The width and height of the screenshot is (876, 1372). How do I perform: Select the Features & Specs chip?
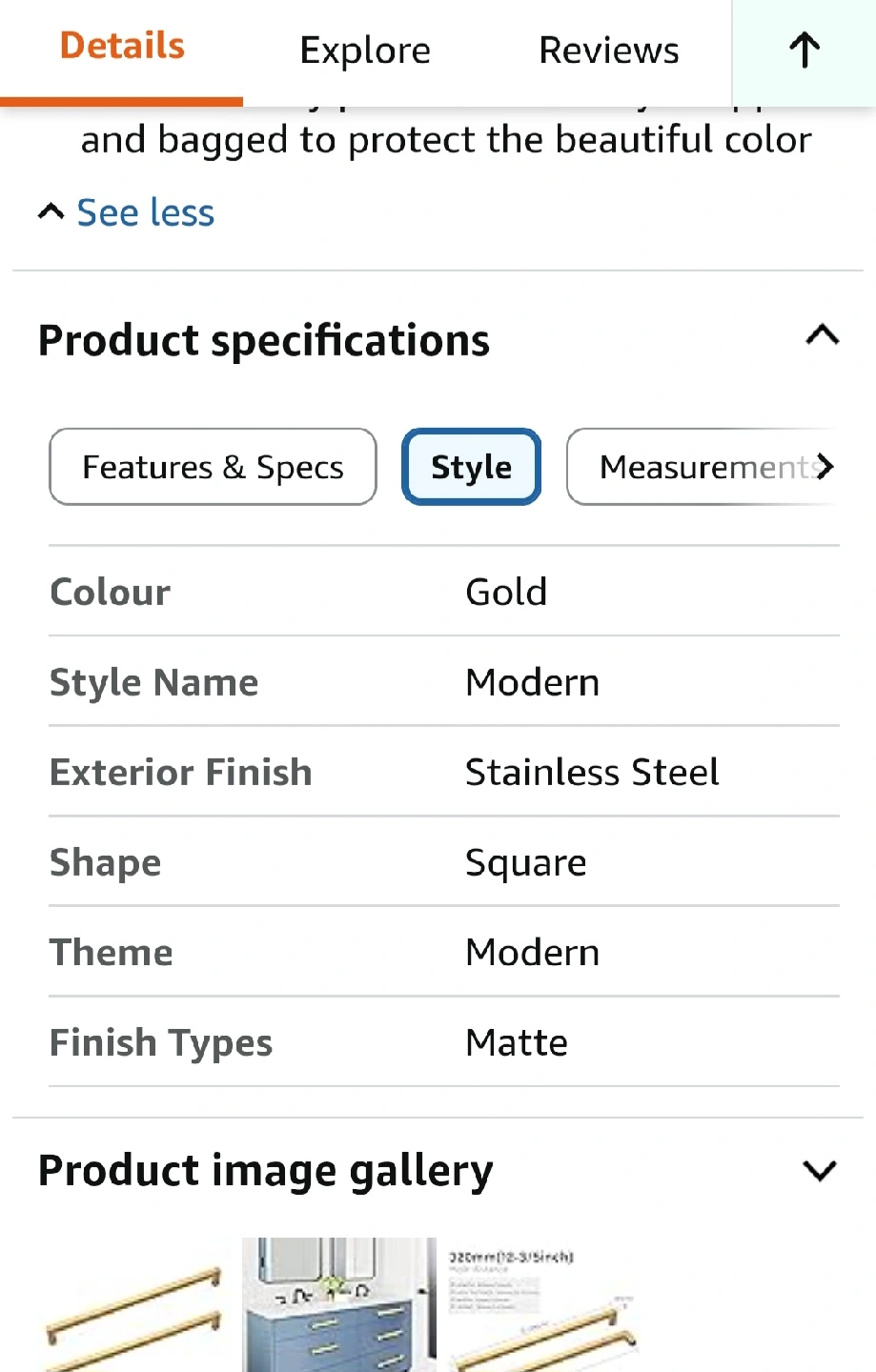click(x=213, y=467)
